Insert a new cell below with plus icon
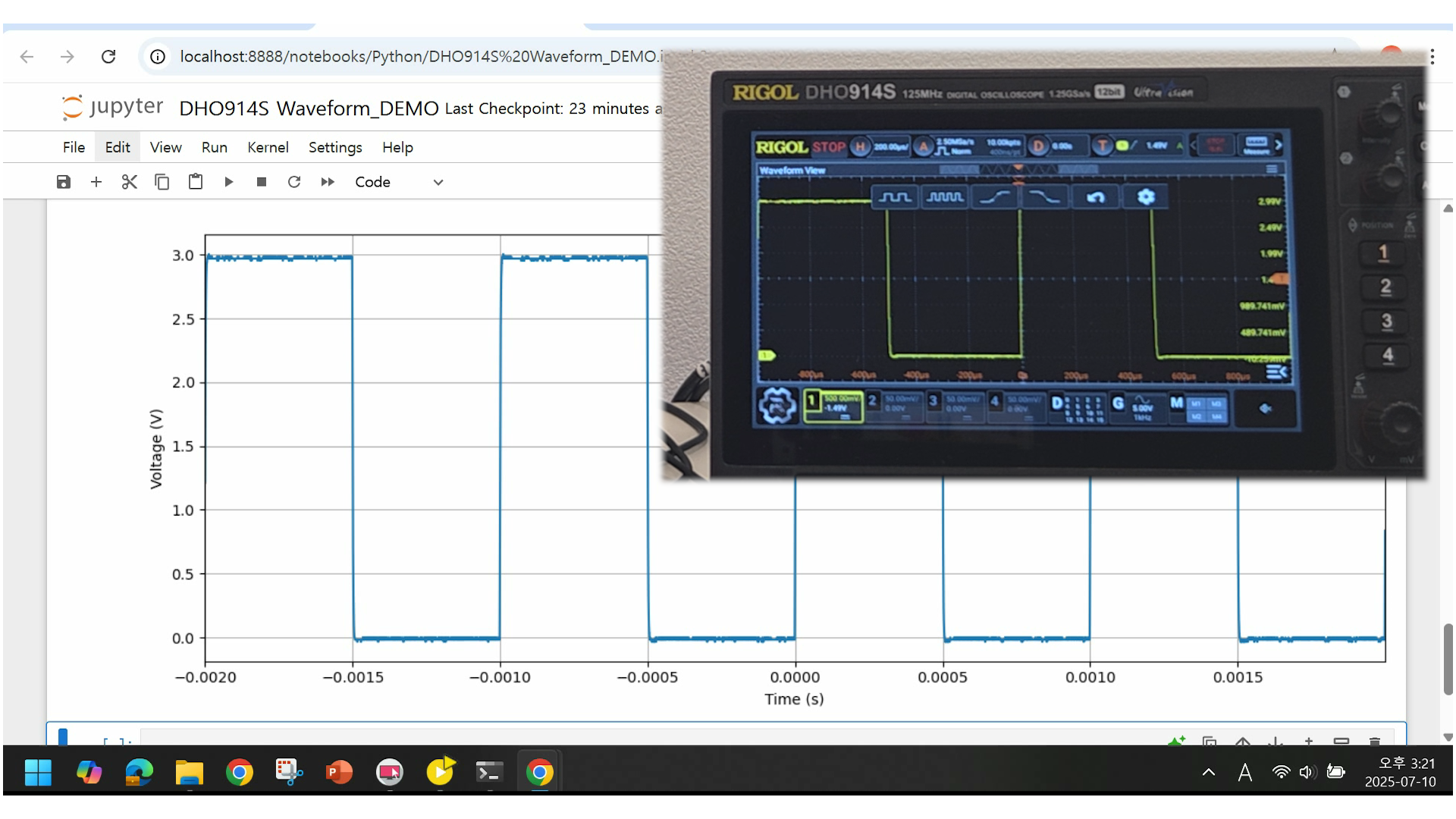1456x819 pixels. click(x=96, y=182)
